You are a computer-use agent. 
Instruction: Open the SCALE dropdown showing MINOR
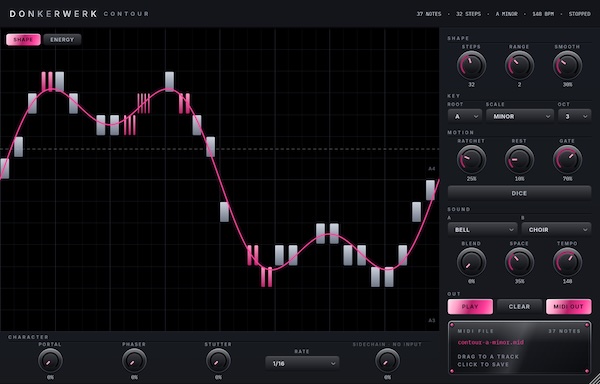point(520,116)
